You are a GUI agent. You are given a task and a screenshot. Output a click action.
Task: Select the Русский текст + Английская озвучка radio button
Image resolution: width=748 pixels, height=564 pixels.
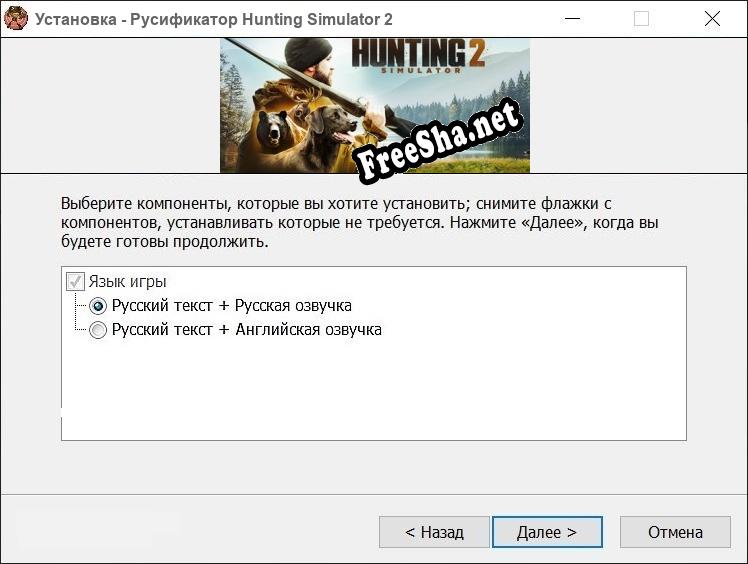pyautogui.click(x=98, y=330)
